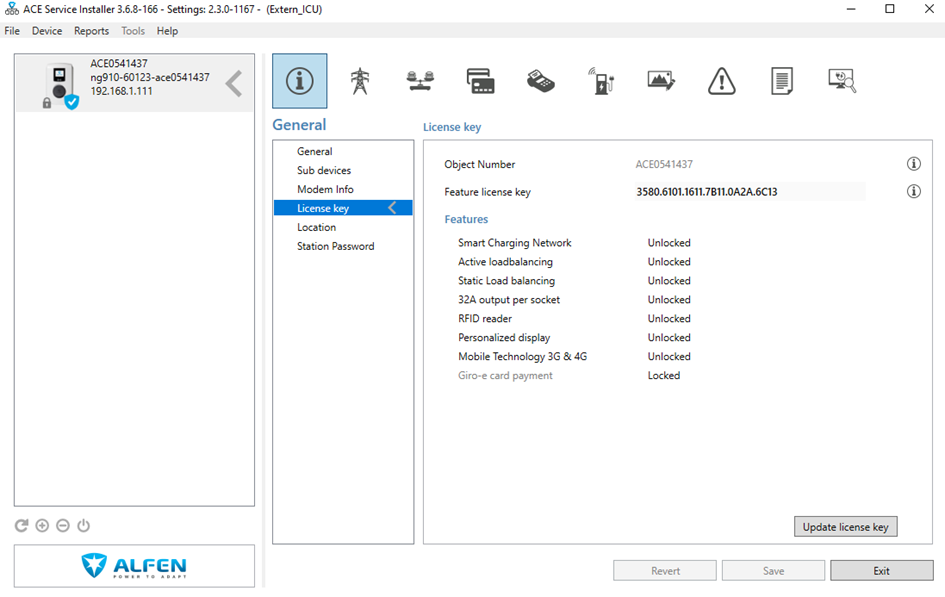Open the load balancing scale icon
The image size is (945, 597).
pos(420,81)
